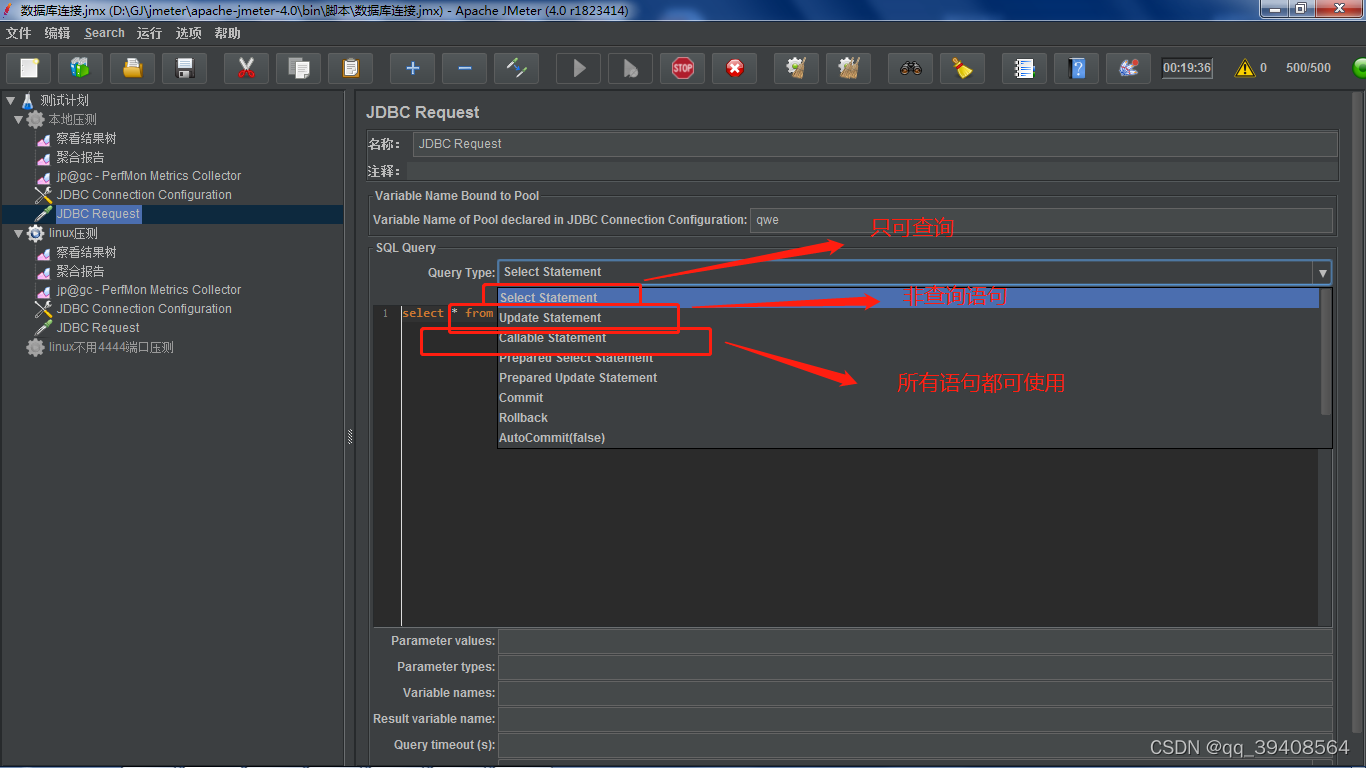Click the Toggle enable/disable icon
The width and height of the screenshot is (1366, 768).
[x=516, y=68]
